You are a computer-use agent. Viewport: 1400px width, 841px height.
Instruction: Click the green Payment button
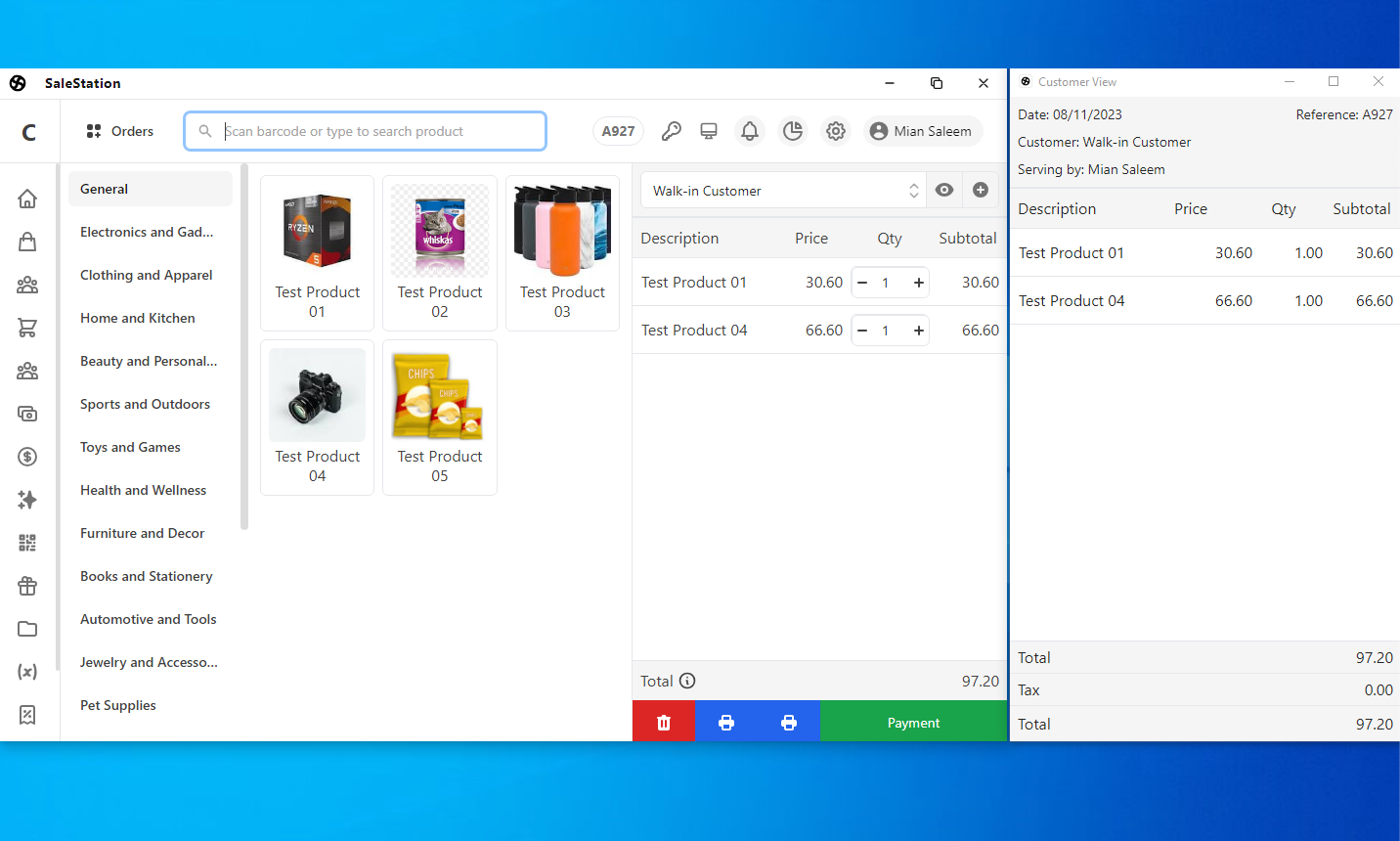tap(913, 722)
